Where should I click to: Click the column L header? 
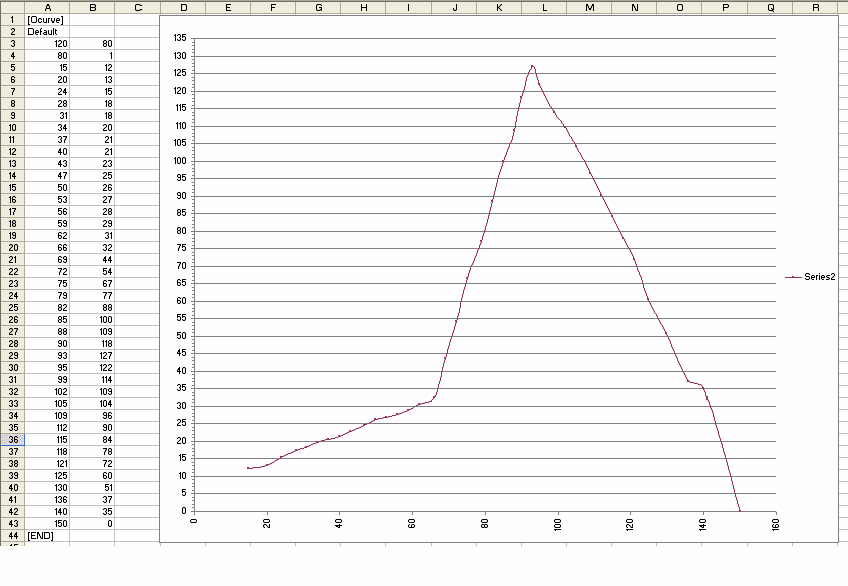pyautogui.click(x=544, y=7)
